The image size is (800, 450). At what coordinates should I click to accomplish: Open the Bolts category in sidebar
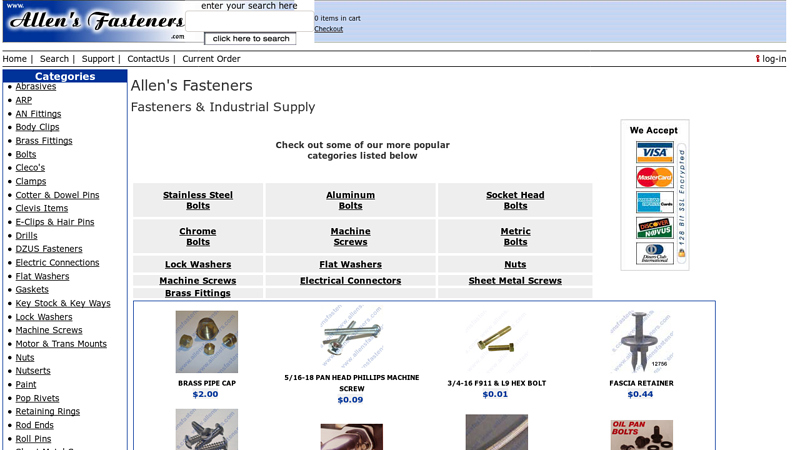[x=26, y=154]
